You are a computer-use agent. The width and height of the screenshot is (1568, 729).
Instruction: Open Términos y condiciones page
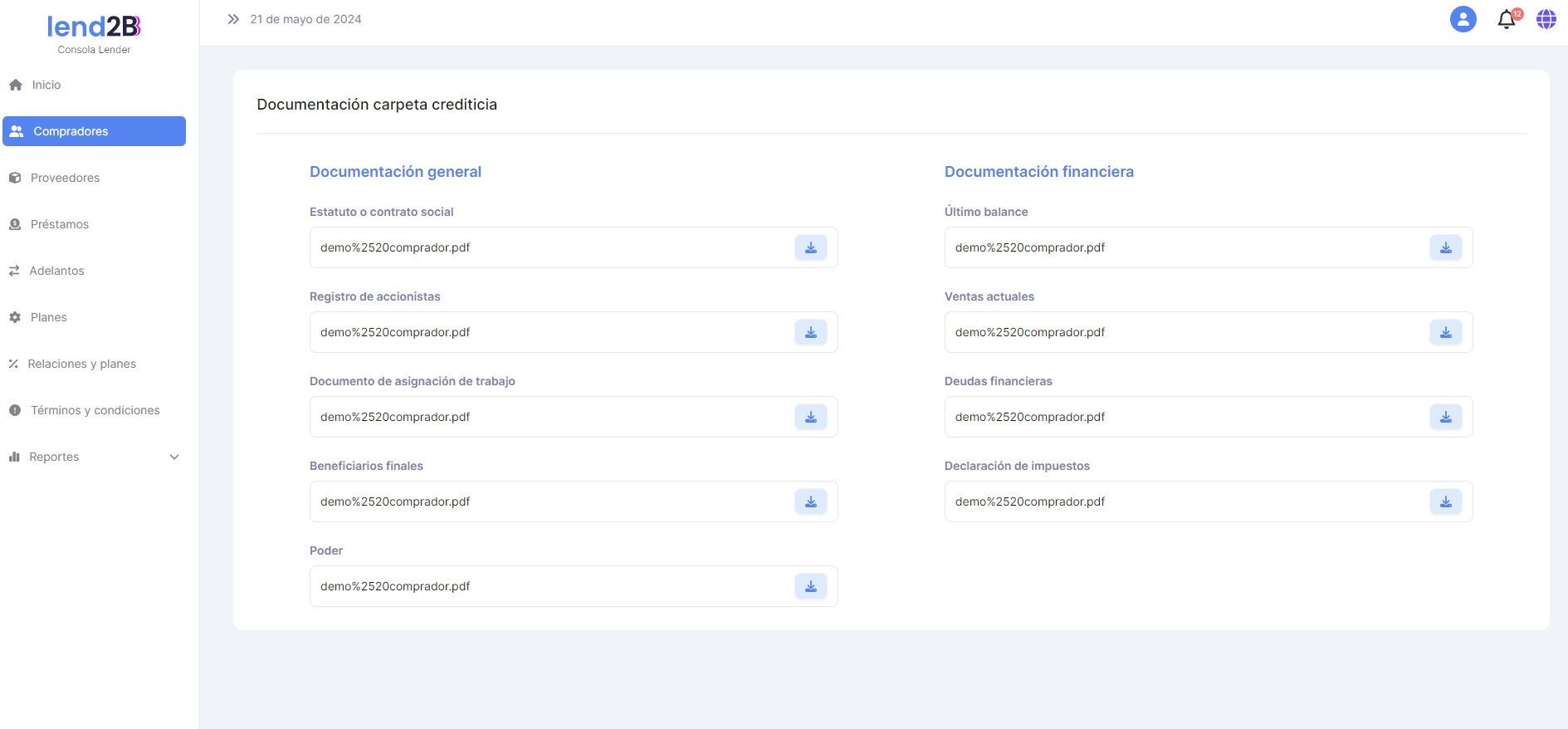pos(95,410)
